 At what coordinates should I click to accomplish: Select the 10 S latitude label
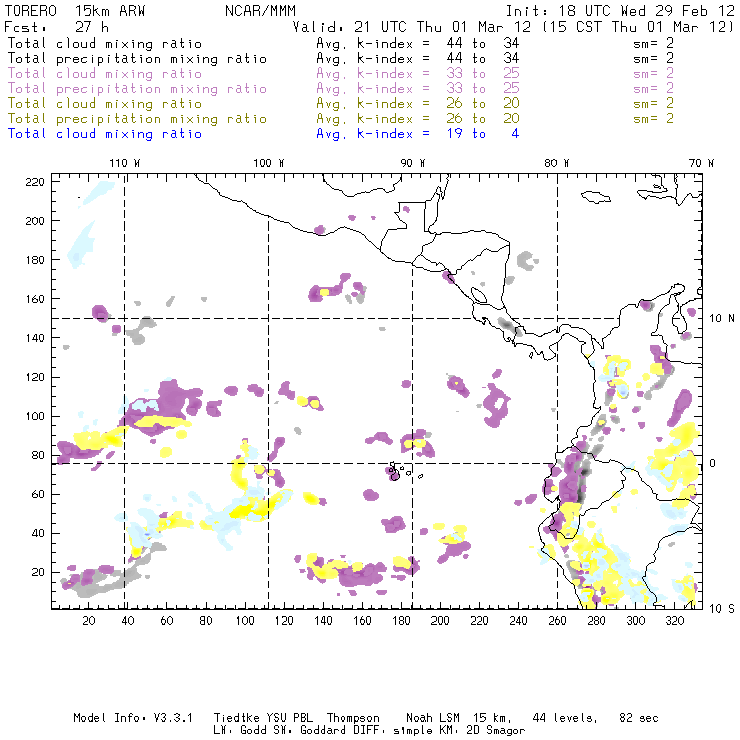click(x=723, y=608)
